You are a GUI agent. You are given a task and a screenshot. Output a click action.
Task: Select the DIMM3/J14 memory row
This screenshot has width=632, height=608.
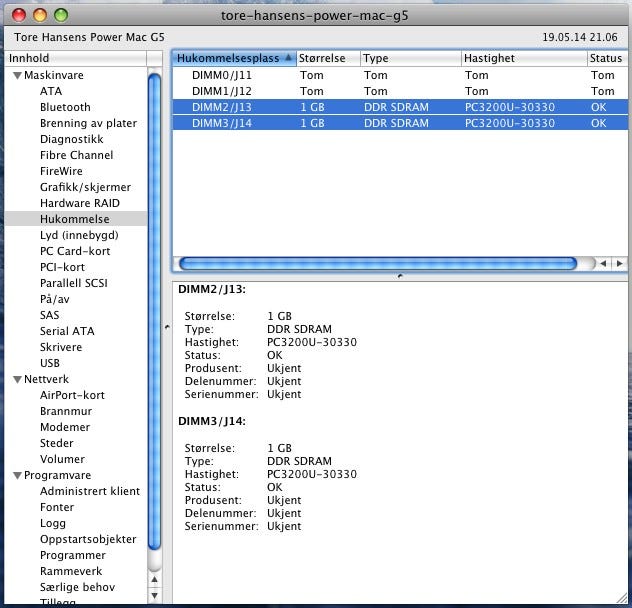[x=222, y=123]
